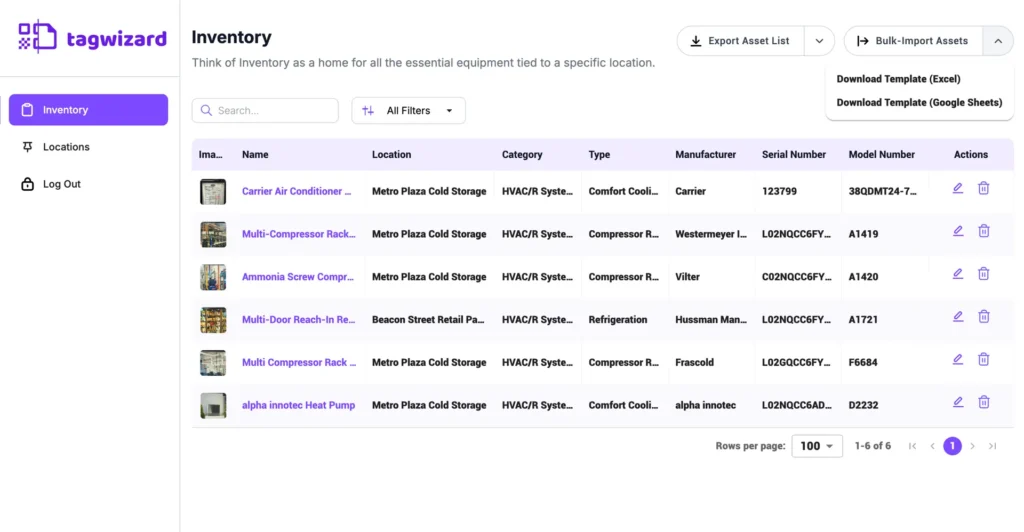Sort by the Type column header

point(599,155)
